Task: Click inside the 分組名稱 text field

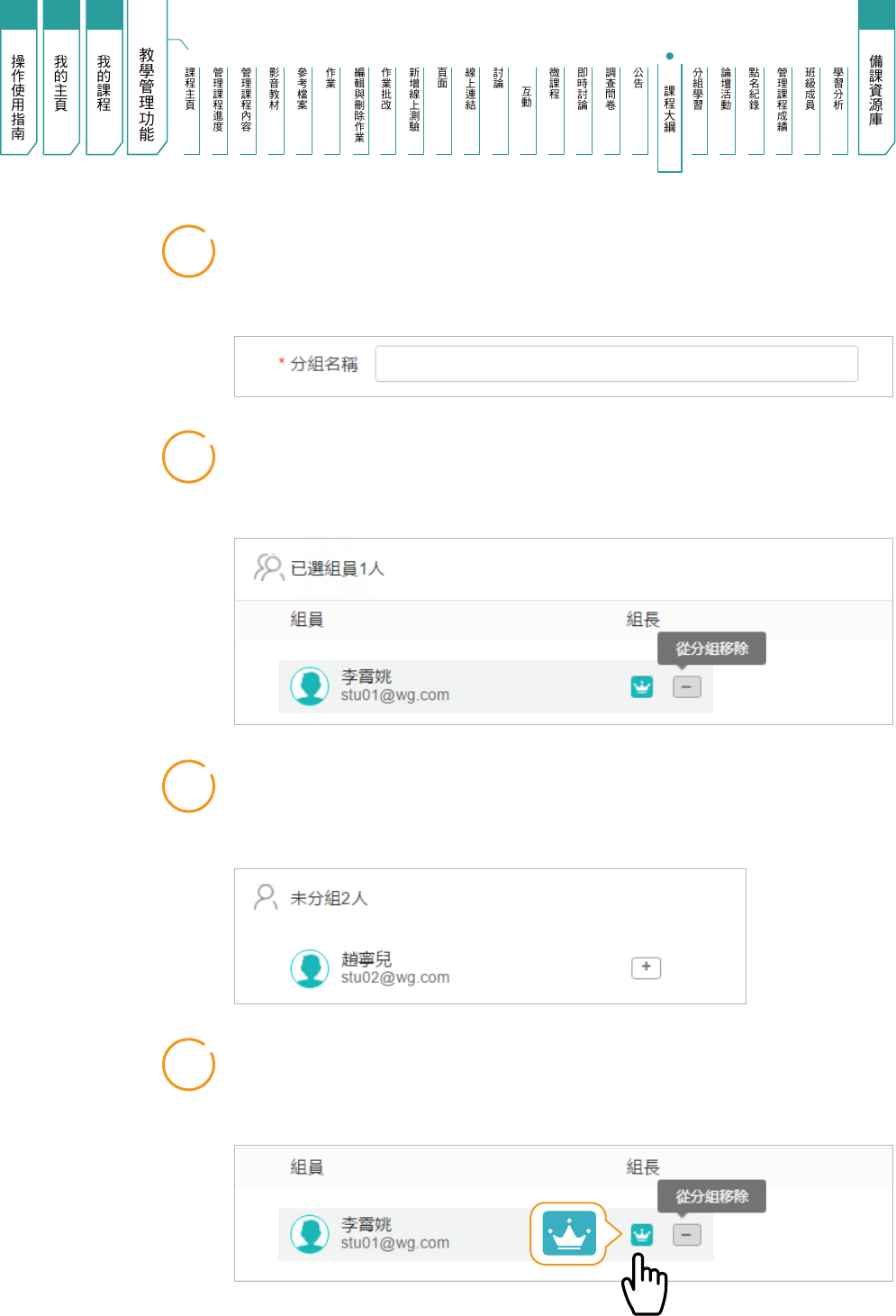Action: tap(616, 364)
